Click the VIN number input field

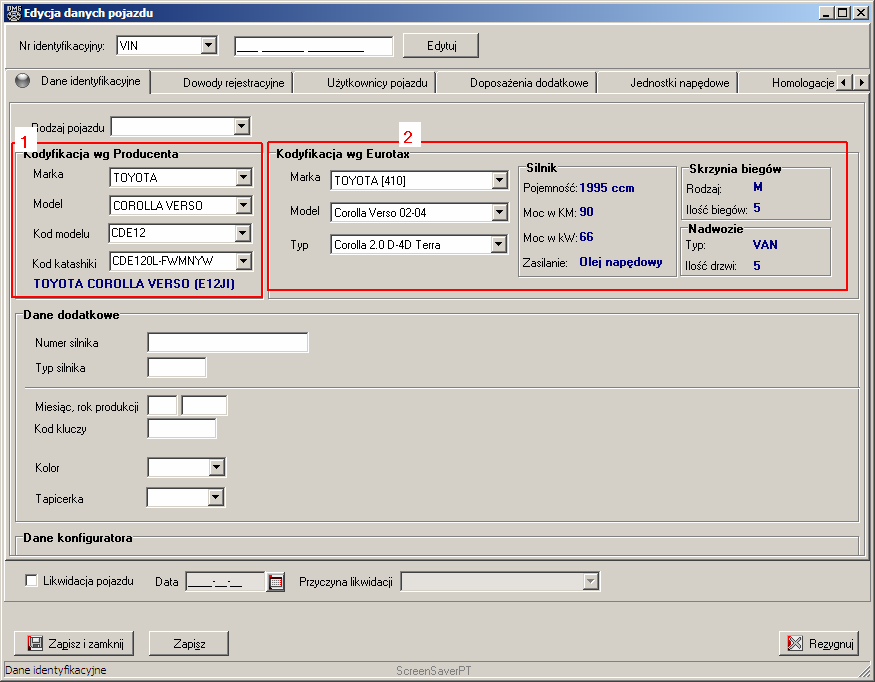(x=314, y=46)
